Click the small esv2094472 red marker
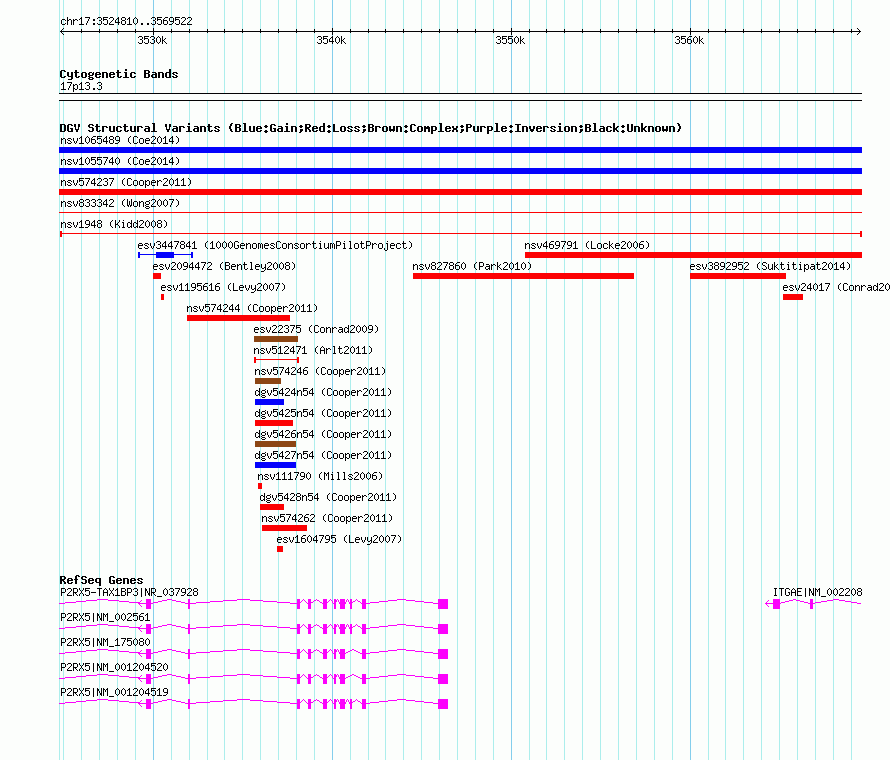This screenshot has height=760, width=890. 157,276
